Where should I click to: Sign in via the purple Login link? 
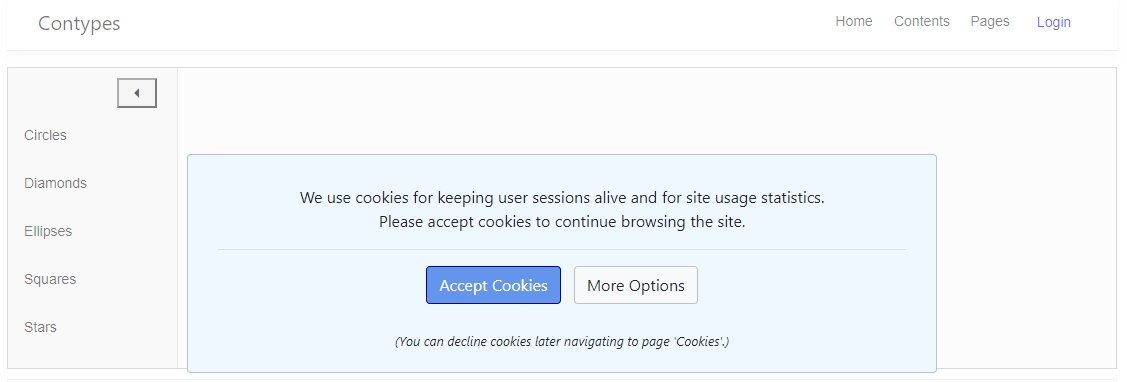(1054, 22)
